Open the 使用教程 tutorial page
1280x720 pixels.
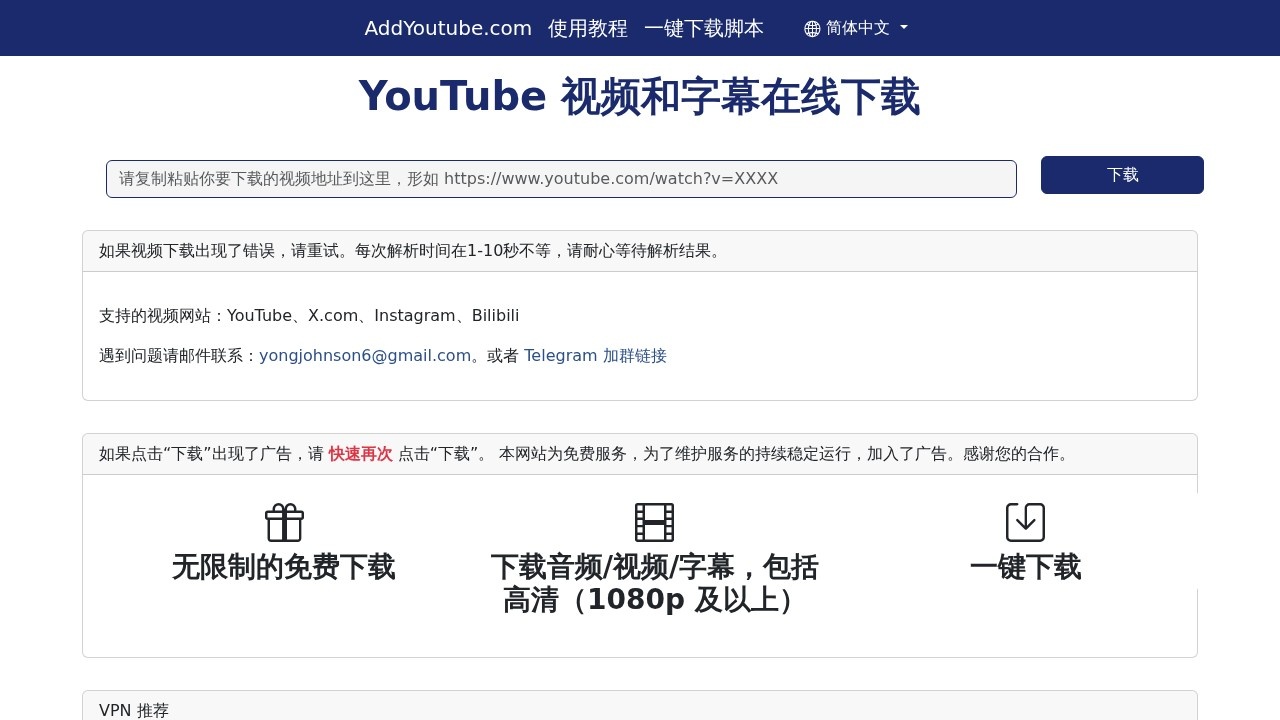click(587, 28)
